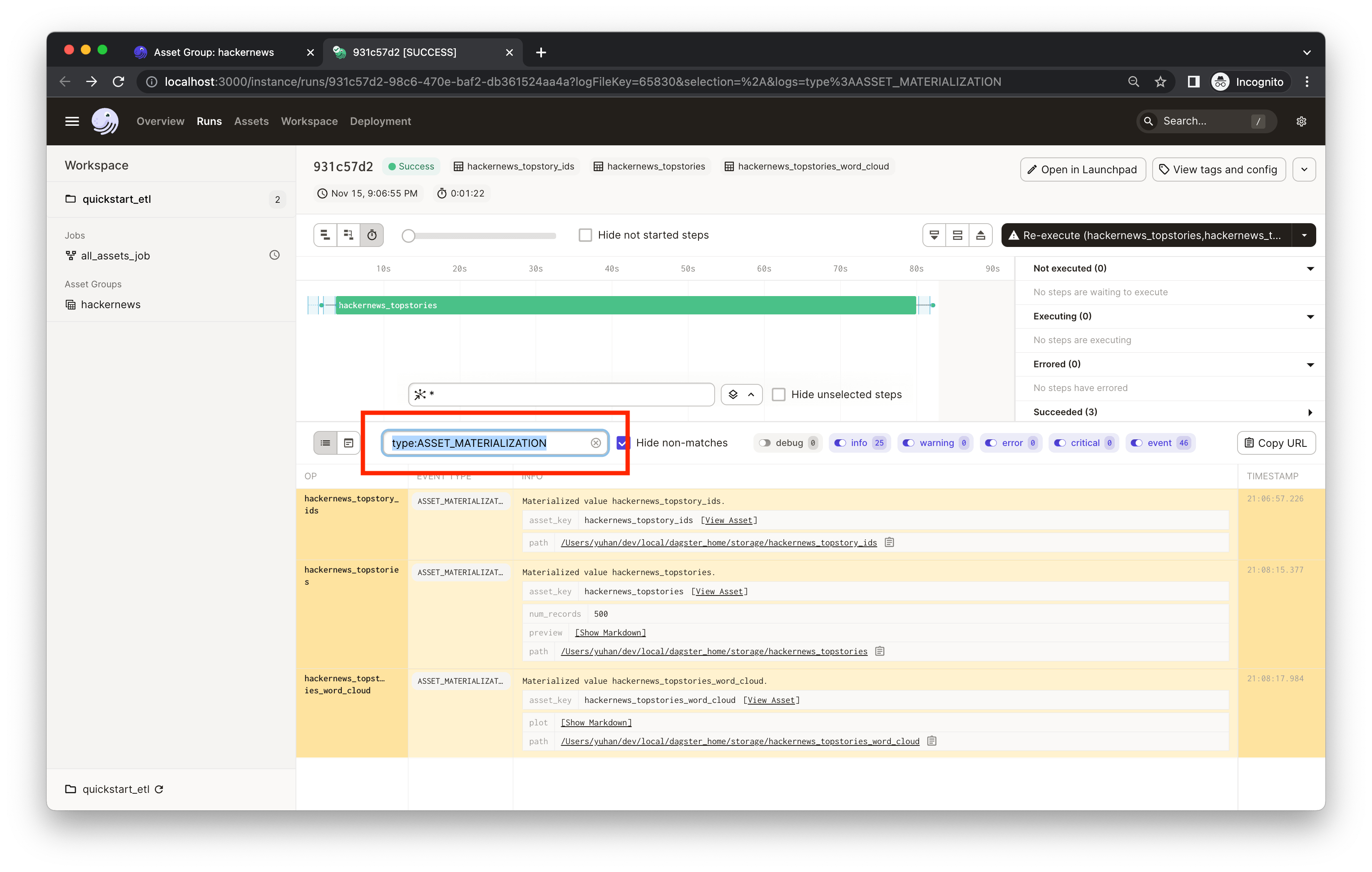This screenshot has width=1372, height=872.
Task: Click the Dagster logo icon
Action: click(x=105, y=122)
